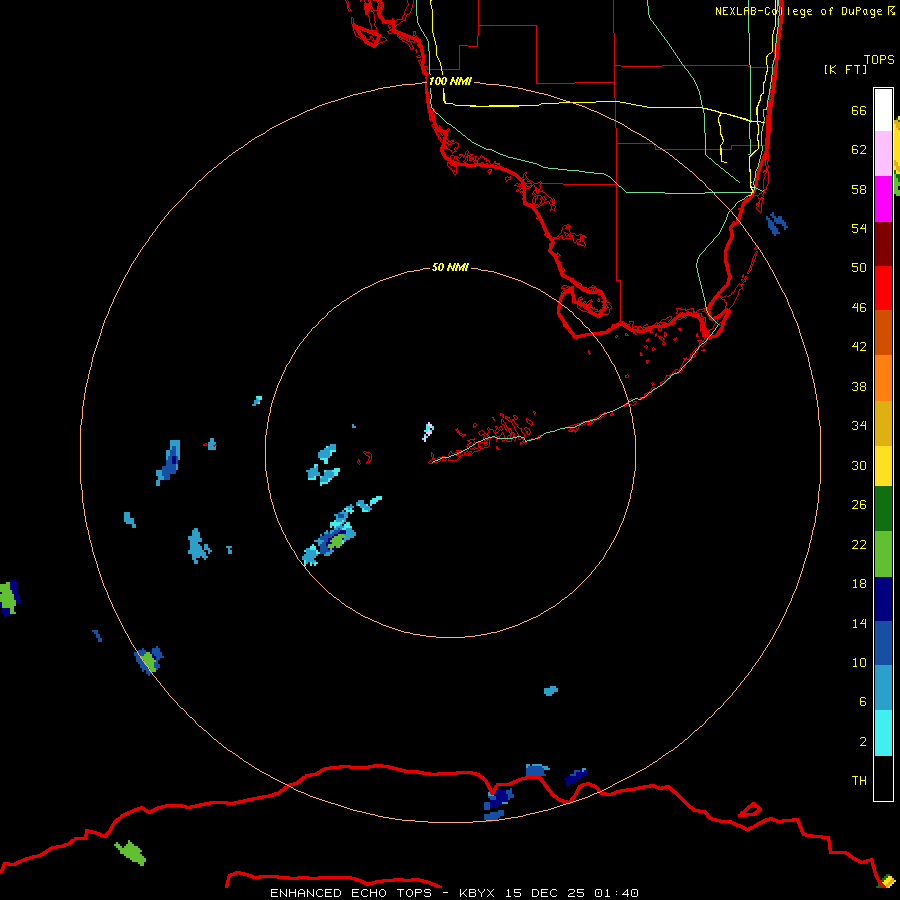Click the light blue legend swatch
The image size is (900, 900).
pos(883,688)
